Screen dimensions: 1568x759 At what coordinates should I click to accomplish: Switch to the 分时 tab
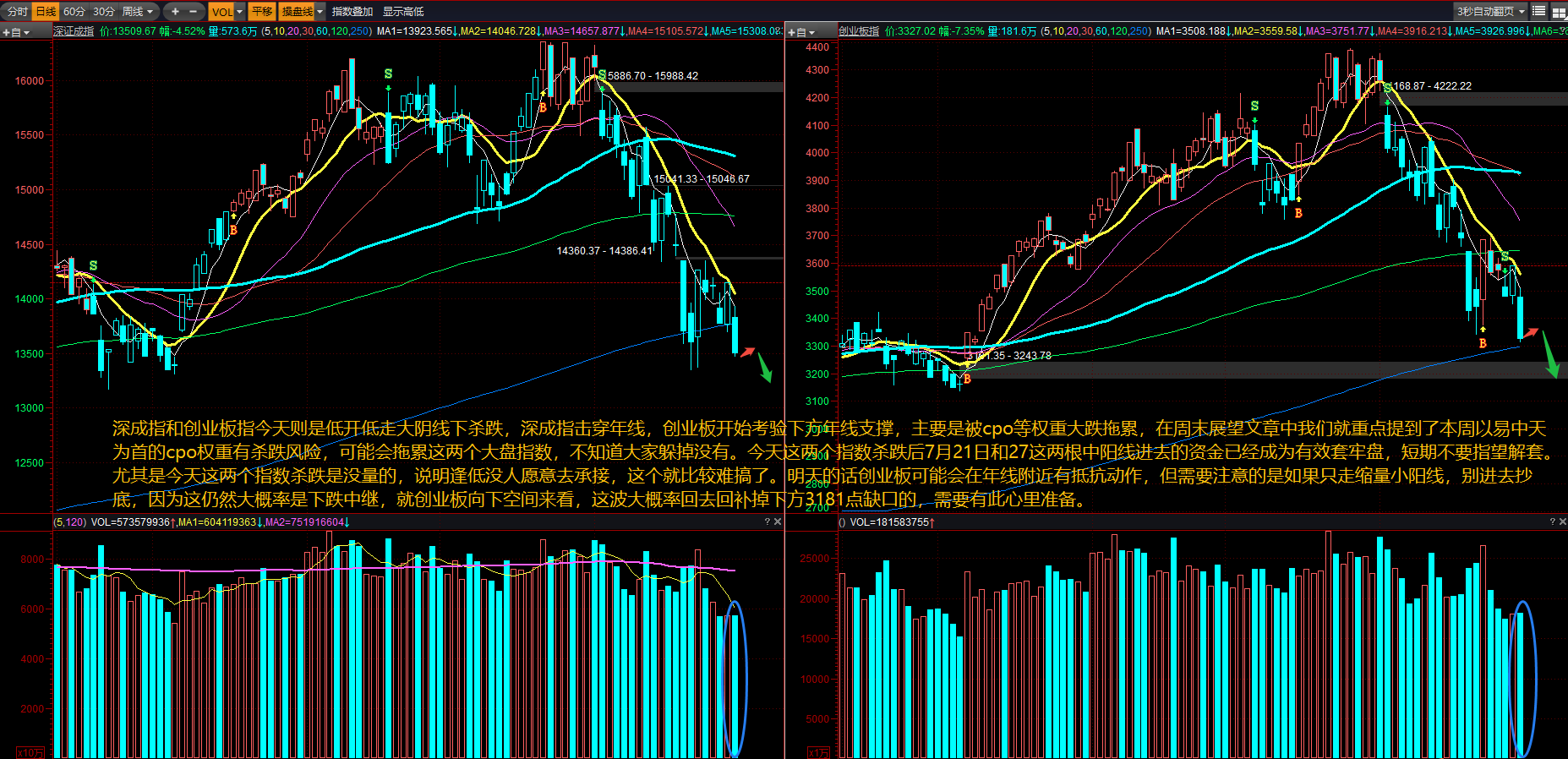click(x=17, y=11)
